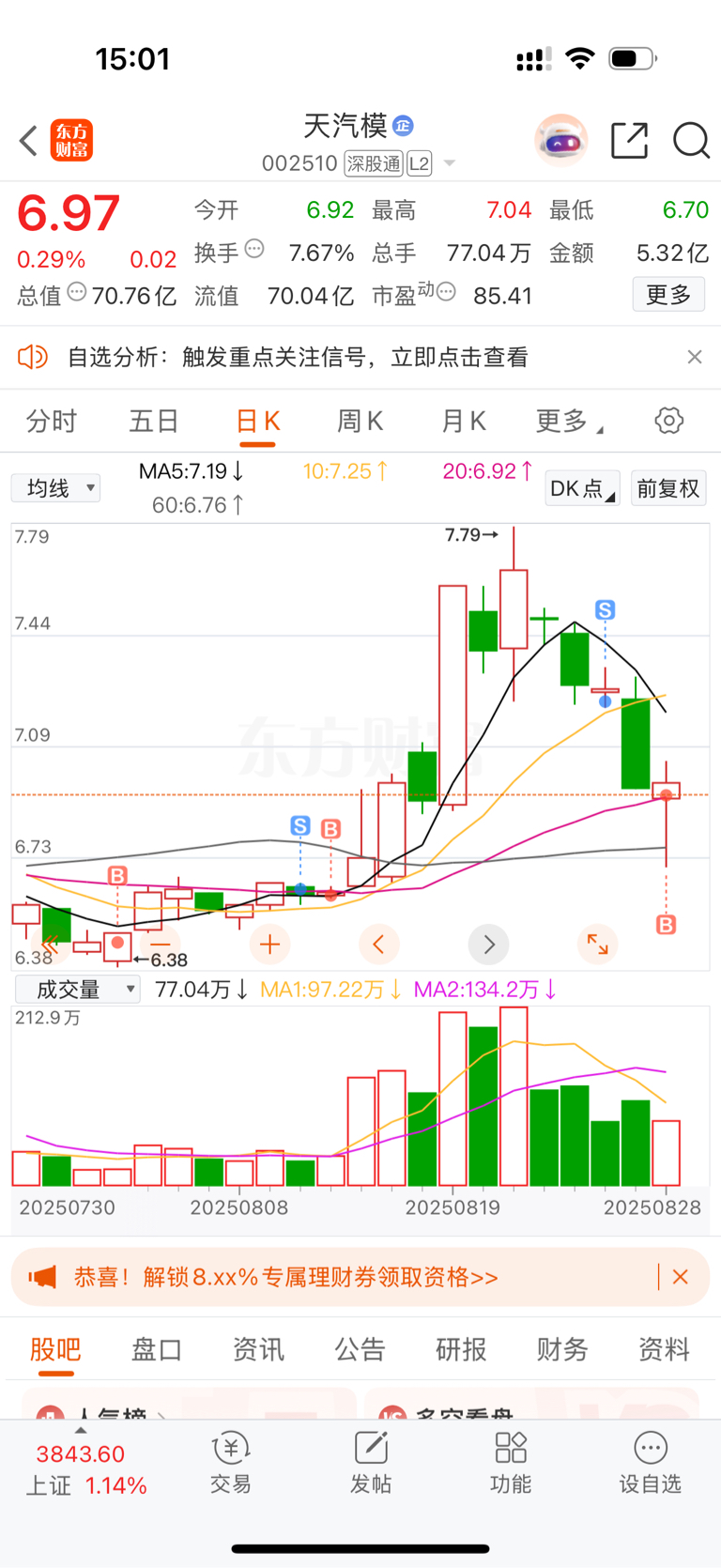This screenshot has height=1568, width=721.
Task: Open the 公告 tab
Action: (x=360, y=1349)
